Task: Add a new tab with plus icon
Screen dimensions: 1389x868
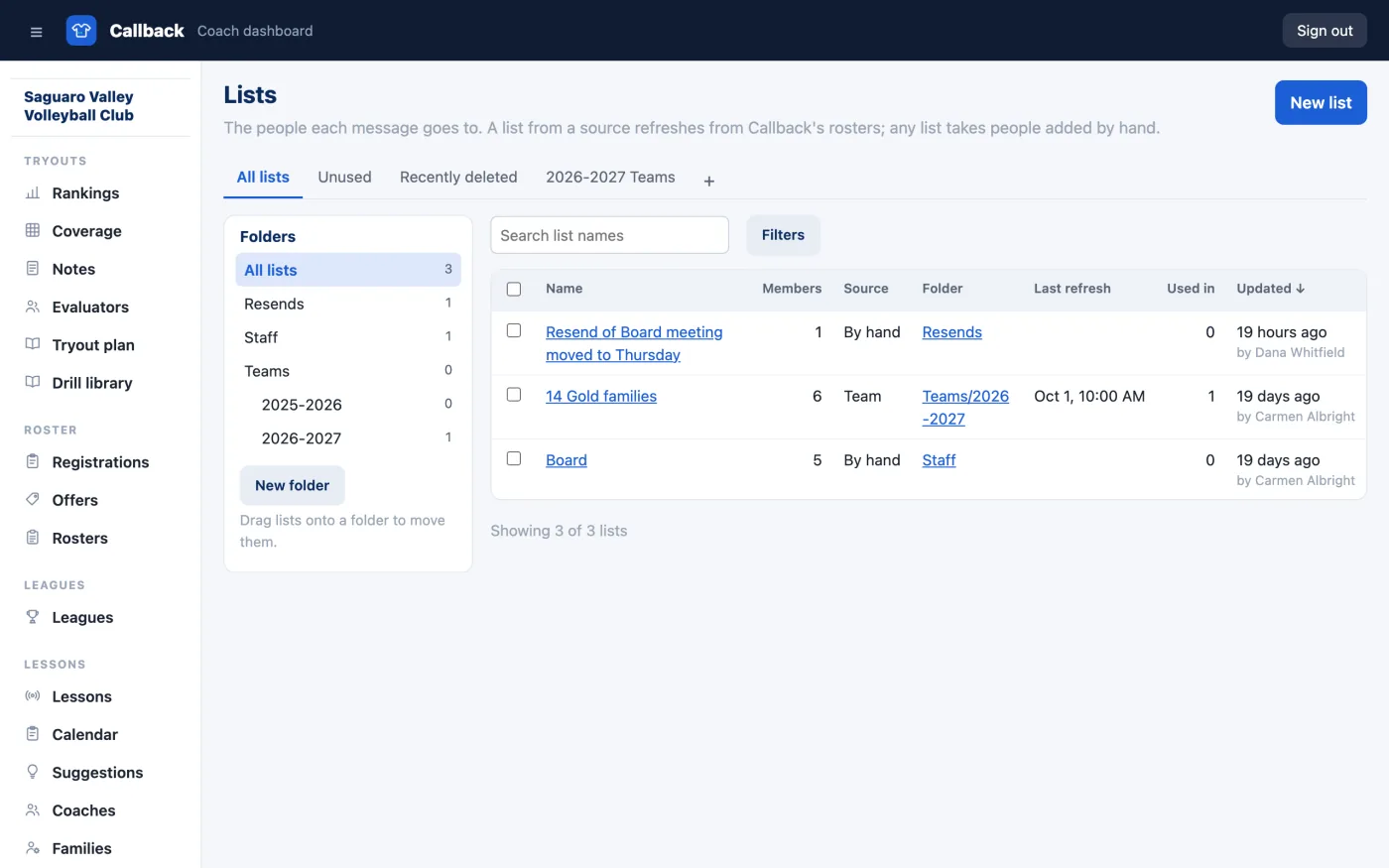Action: pyautogui.click(x=709, y=181)
